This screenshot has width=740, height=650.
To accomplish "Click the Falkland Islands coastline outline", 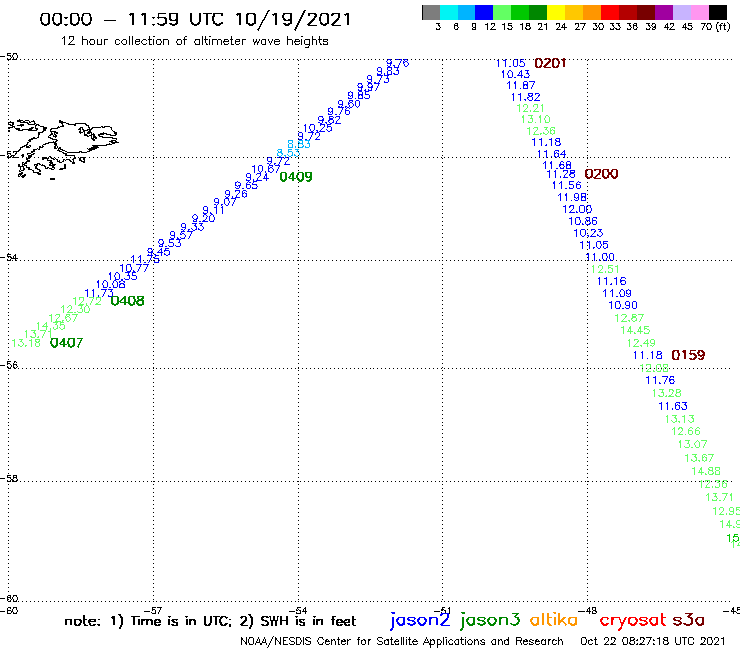I will (62, 148).
